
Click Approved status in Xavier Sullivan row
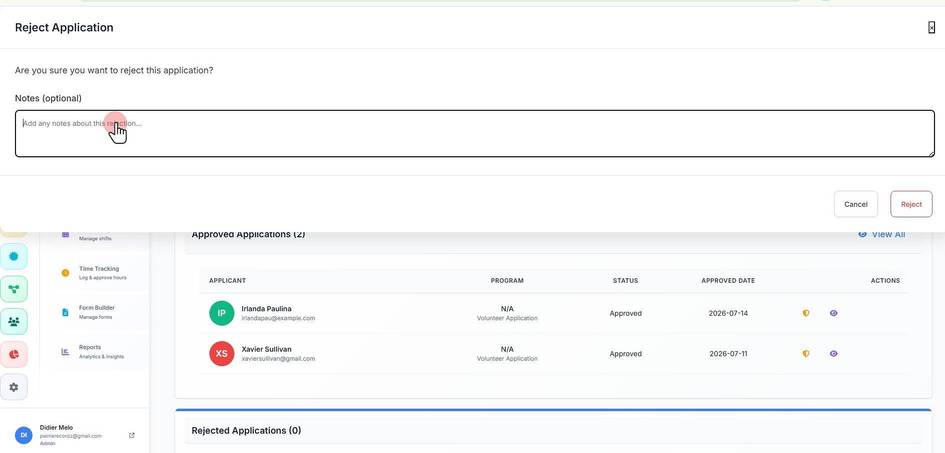tap(626, 354)
